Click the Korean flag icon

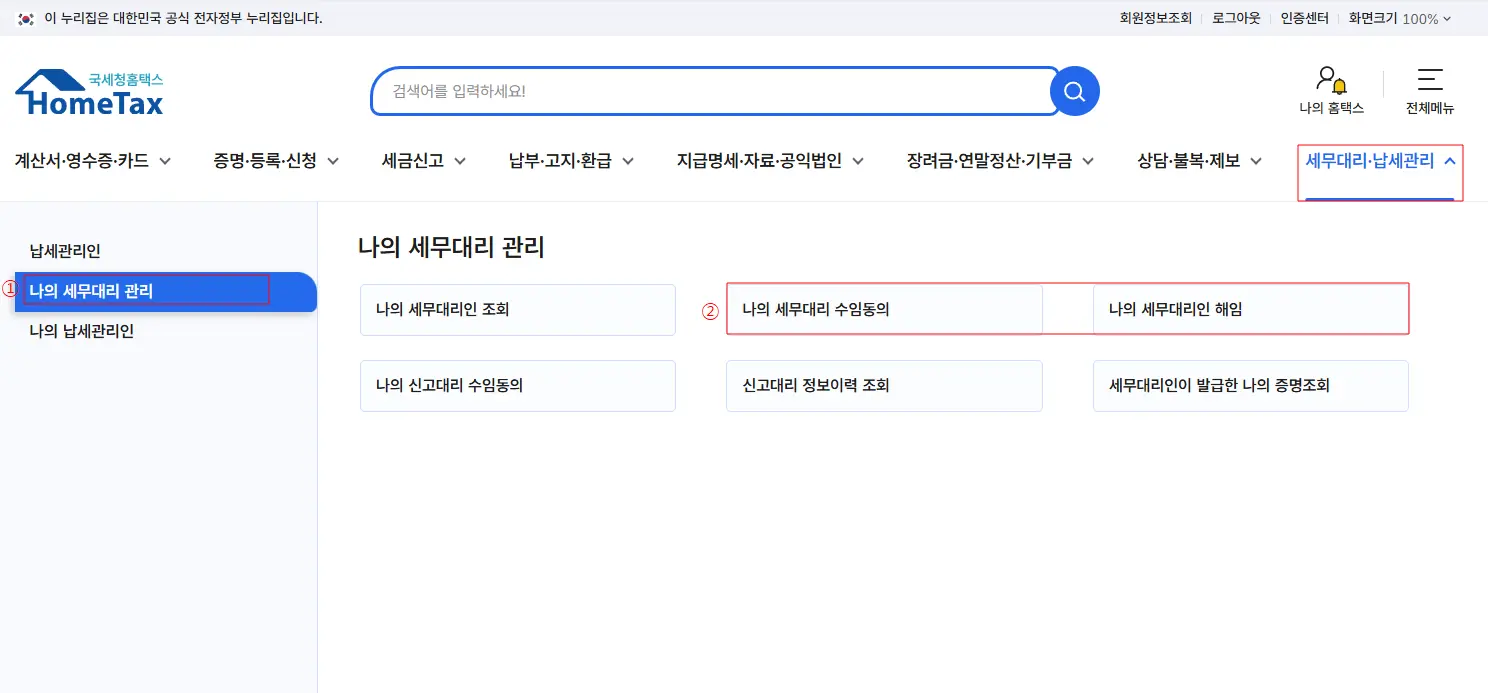click(x=26, y=18)
